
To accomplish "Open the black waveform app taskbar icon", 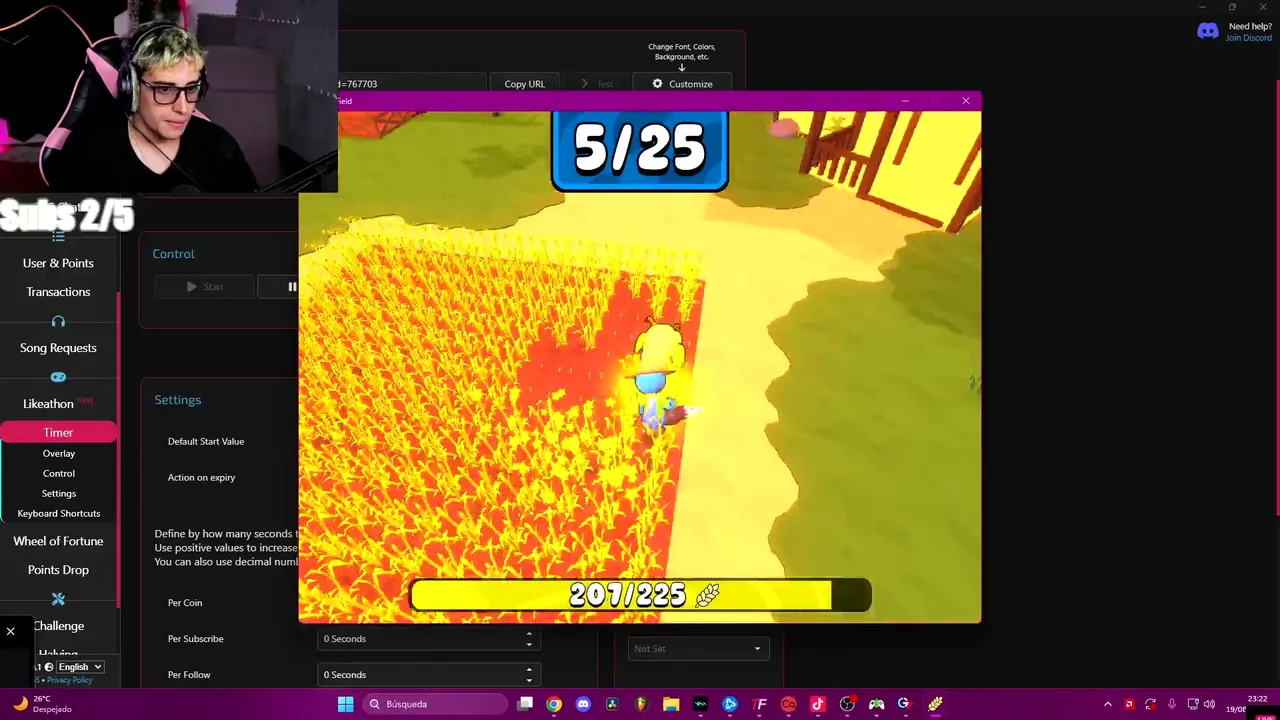I will point(701,704).
